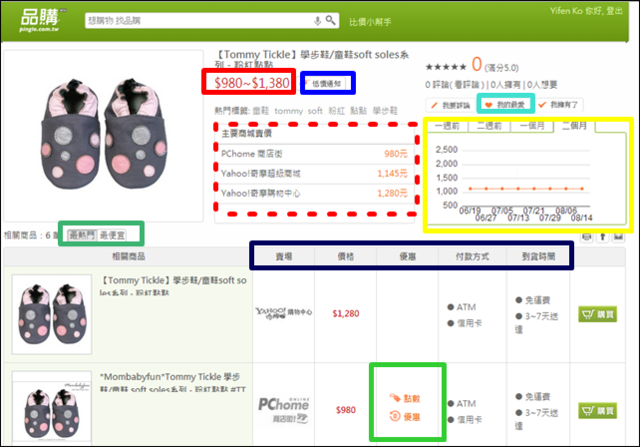The height and width of the screenshot is (447, 640).
Task: Sort related products by 最便宜
Action: point(112,235)
